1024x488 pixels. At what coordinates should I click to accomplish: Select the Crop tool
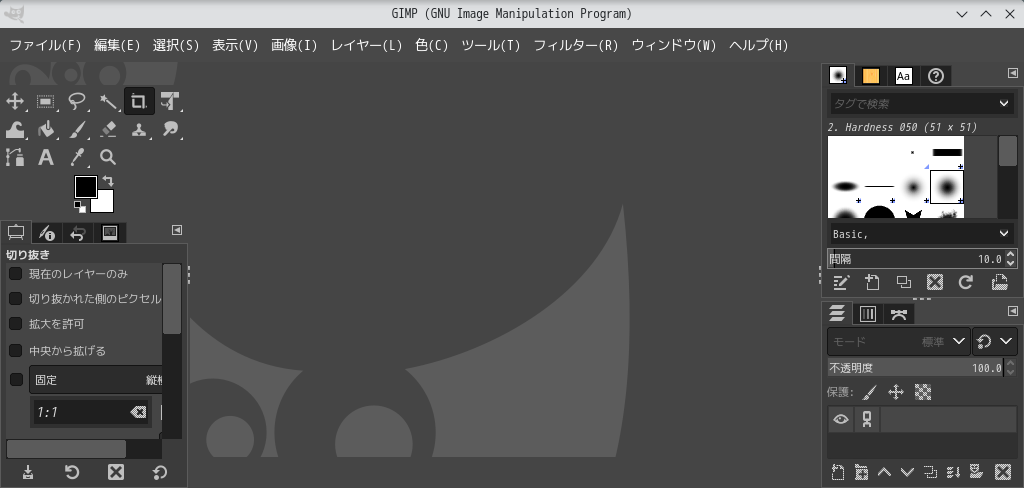click(x=139, y=101)
